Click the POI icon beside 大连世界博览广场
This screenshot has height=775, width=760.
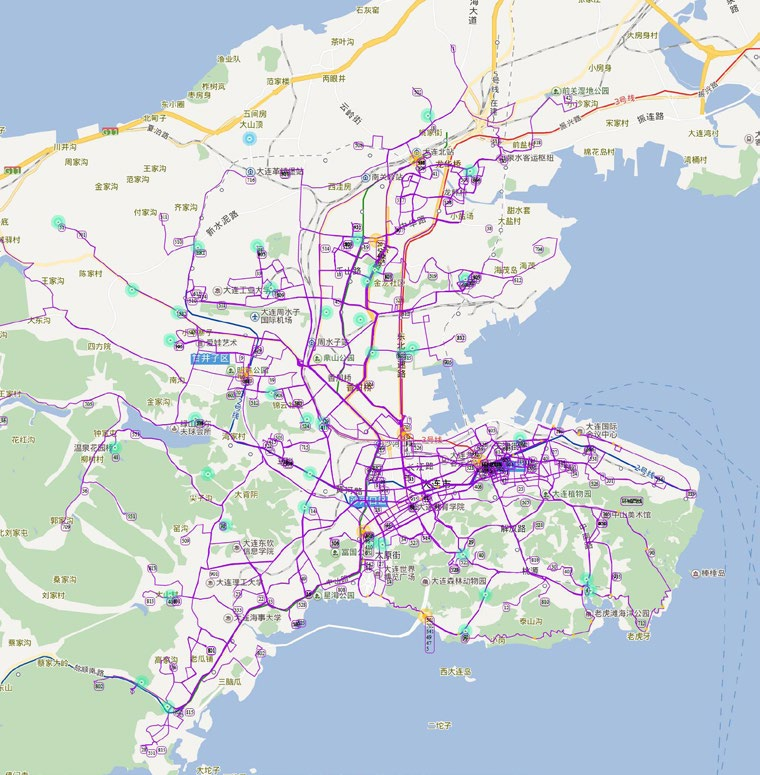click(379, 572)
